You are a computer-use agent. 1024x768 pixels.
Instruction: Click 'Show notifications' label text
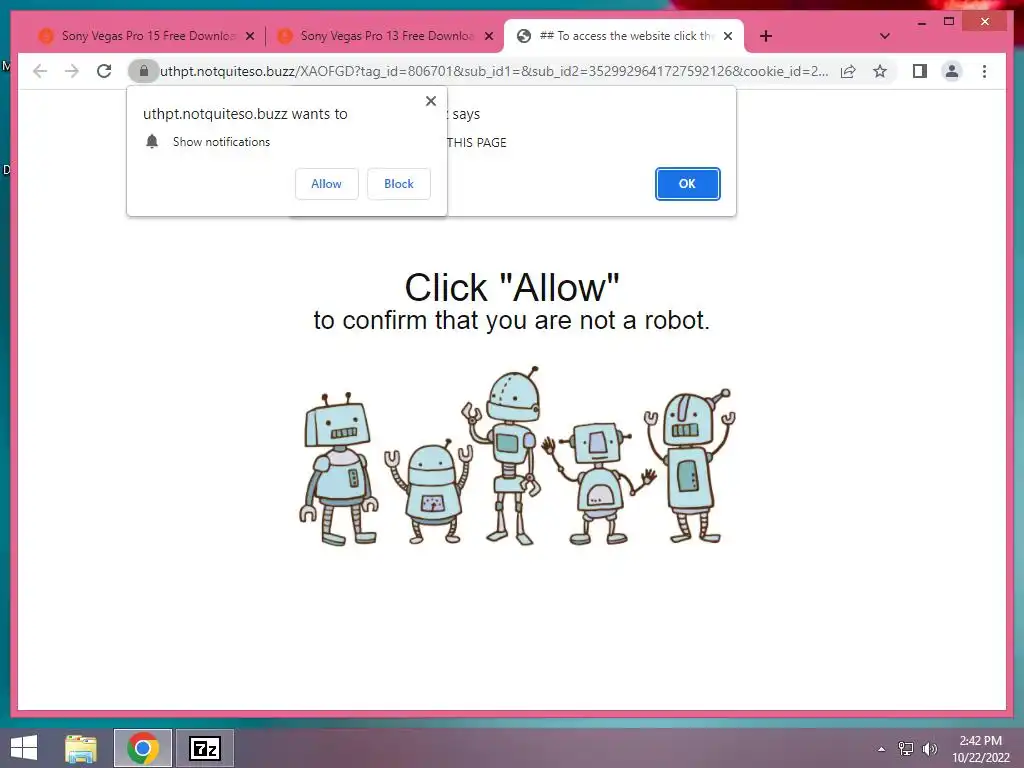pos(221,142)
